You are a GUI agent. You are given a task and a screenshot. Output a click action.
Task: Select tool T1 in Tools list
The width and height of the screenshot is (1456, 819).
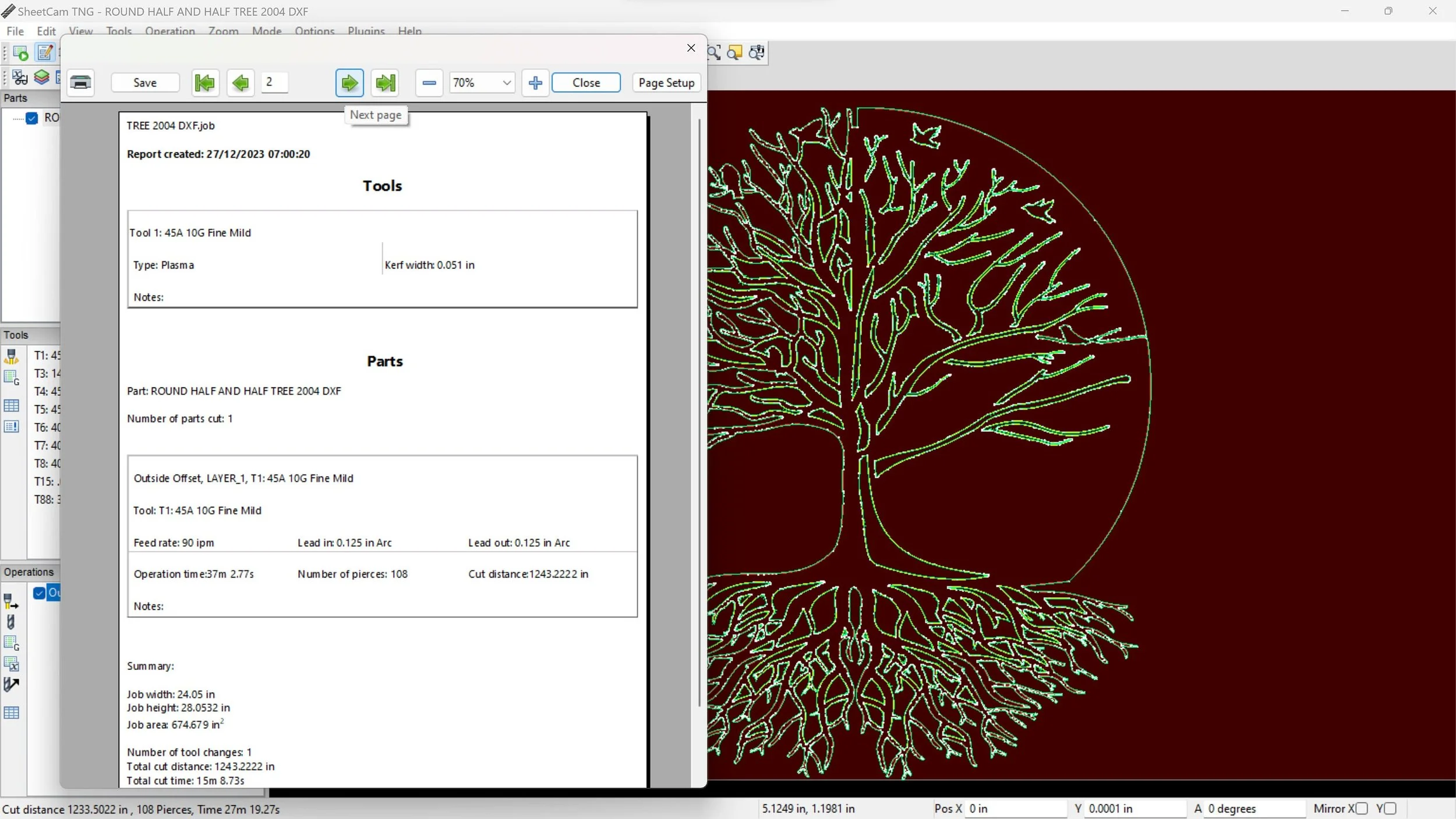tap(47, 356)
